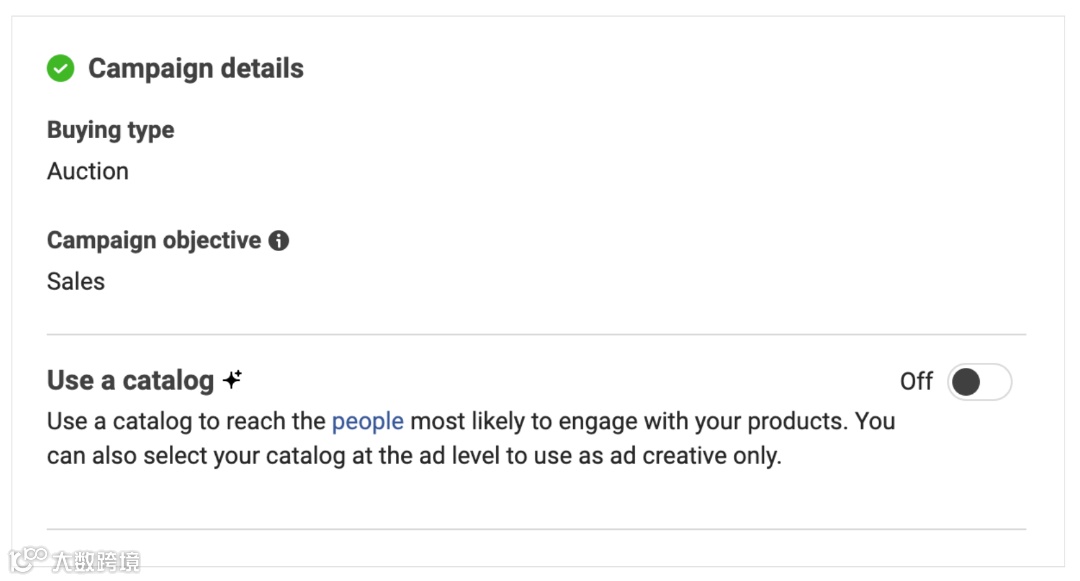Click the Auction buying type value
This screenshot has height=581, width=1080.
[x=88, y=171]
